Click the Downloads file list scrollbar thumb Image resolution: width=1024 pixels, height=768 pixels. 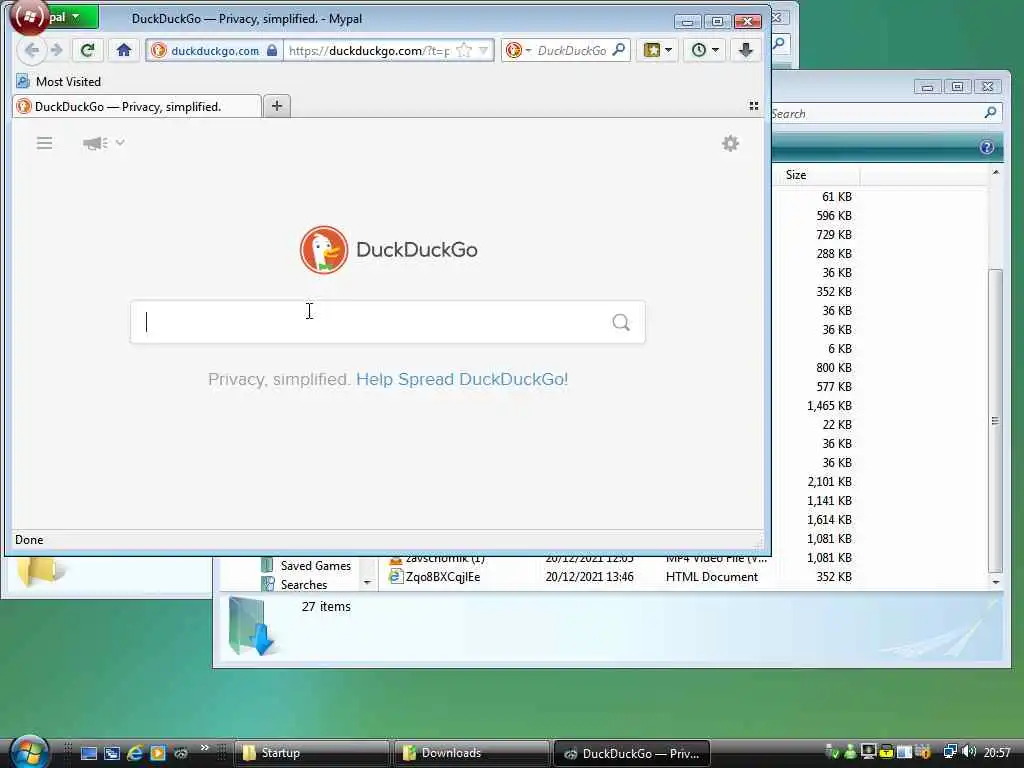(x=995, y=421)
